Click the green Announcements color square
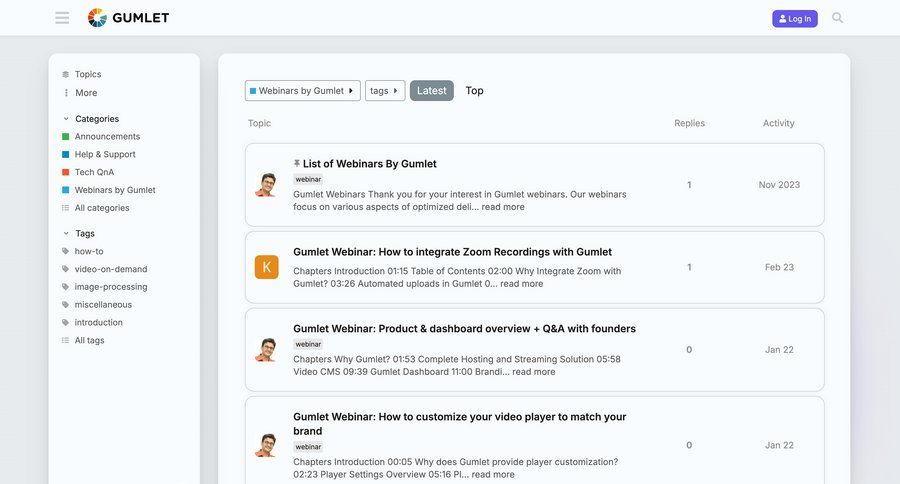The height and width of the screenshot is (484, 900). (65, 136)
